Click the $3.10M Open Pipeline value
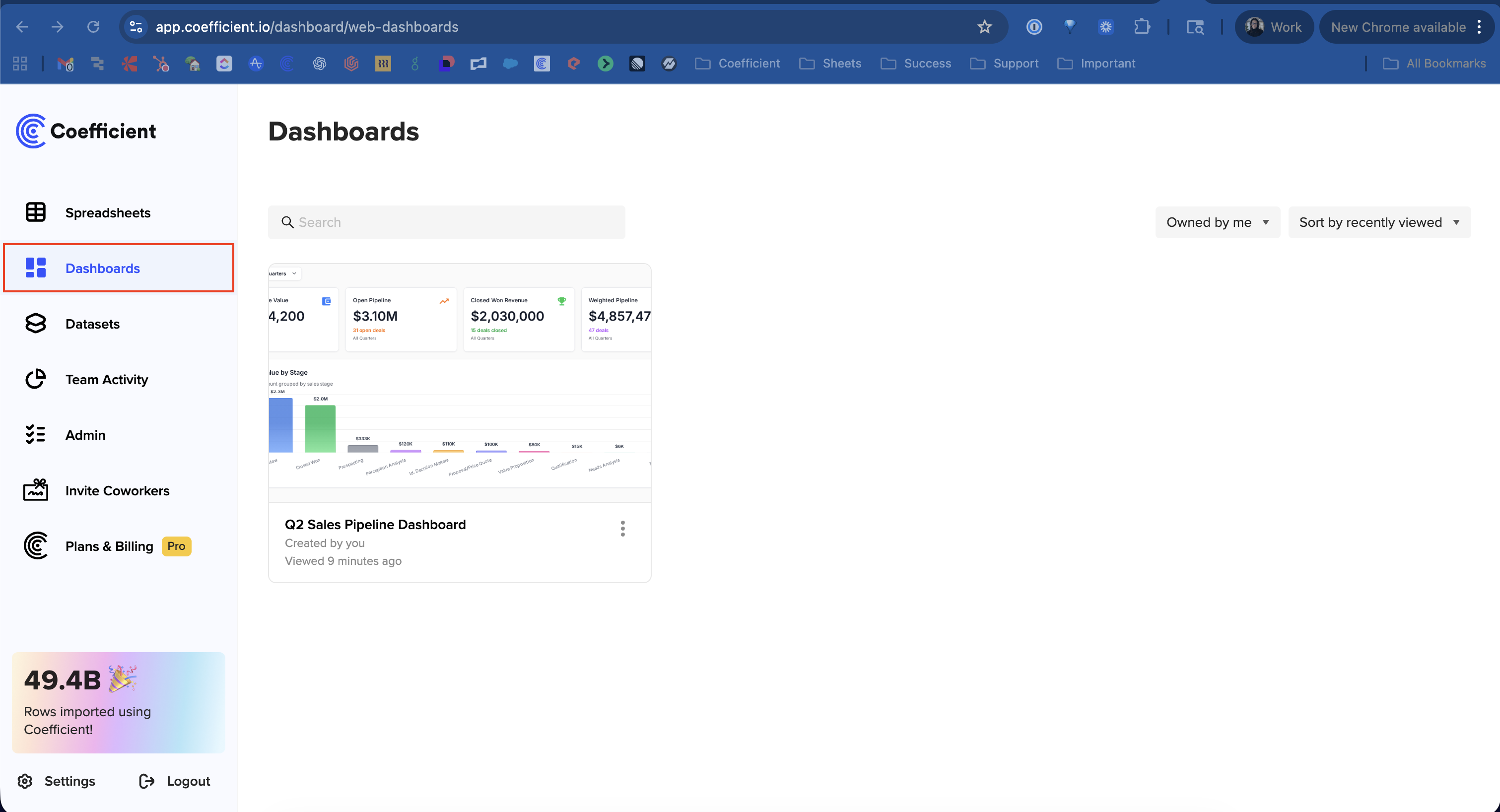The image size is (1500, 812). [375, 316]
